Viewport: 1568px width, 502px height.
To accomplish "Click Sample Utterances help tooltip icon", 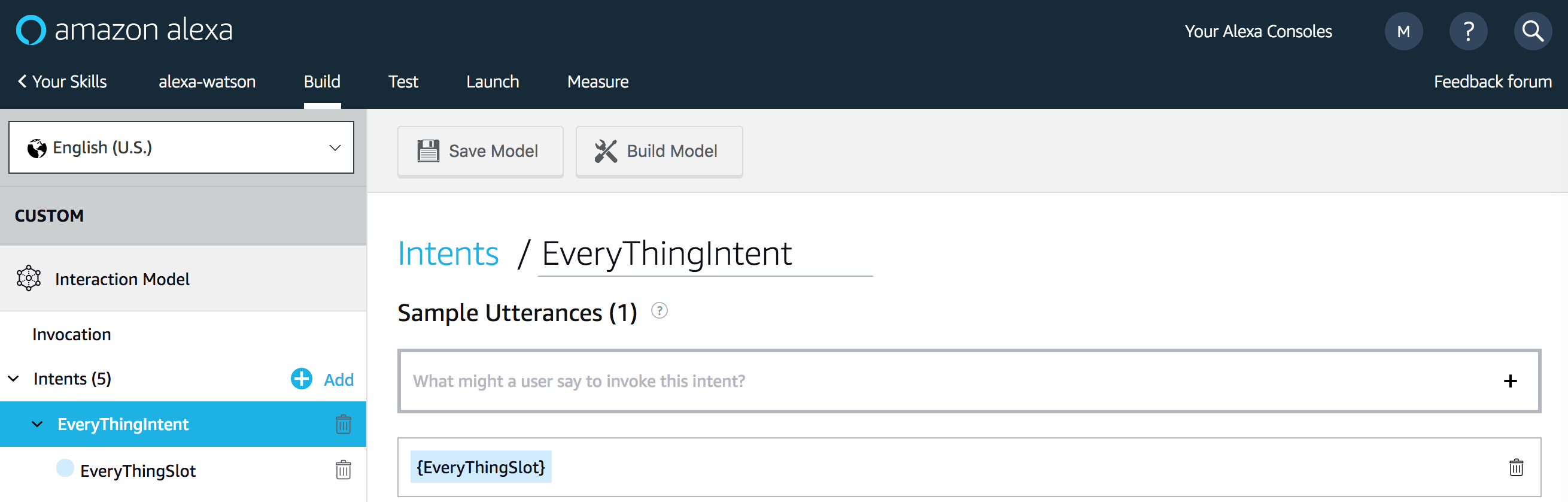I will pyautogui.click(x=659, y=311).
